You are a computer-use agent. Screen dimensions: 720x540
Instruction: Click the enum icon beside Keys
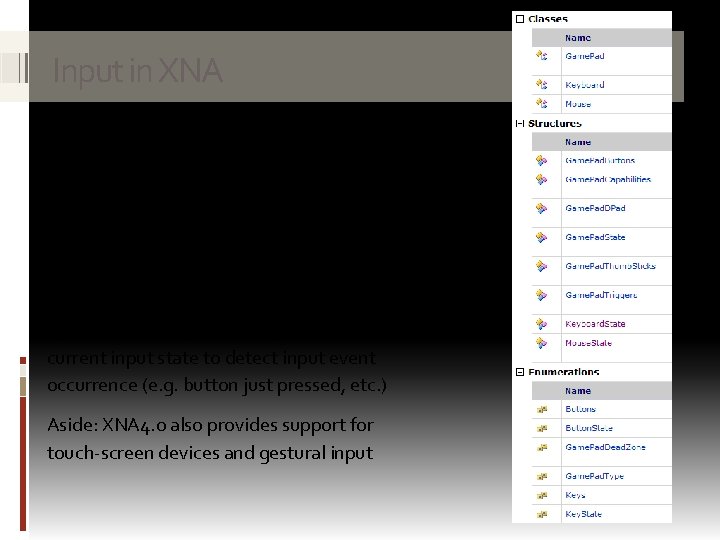[542, 495]
